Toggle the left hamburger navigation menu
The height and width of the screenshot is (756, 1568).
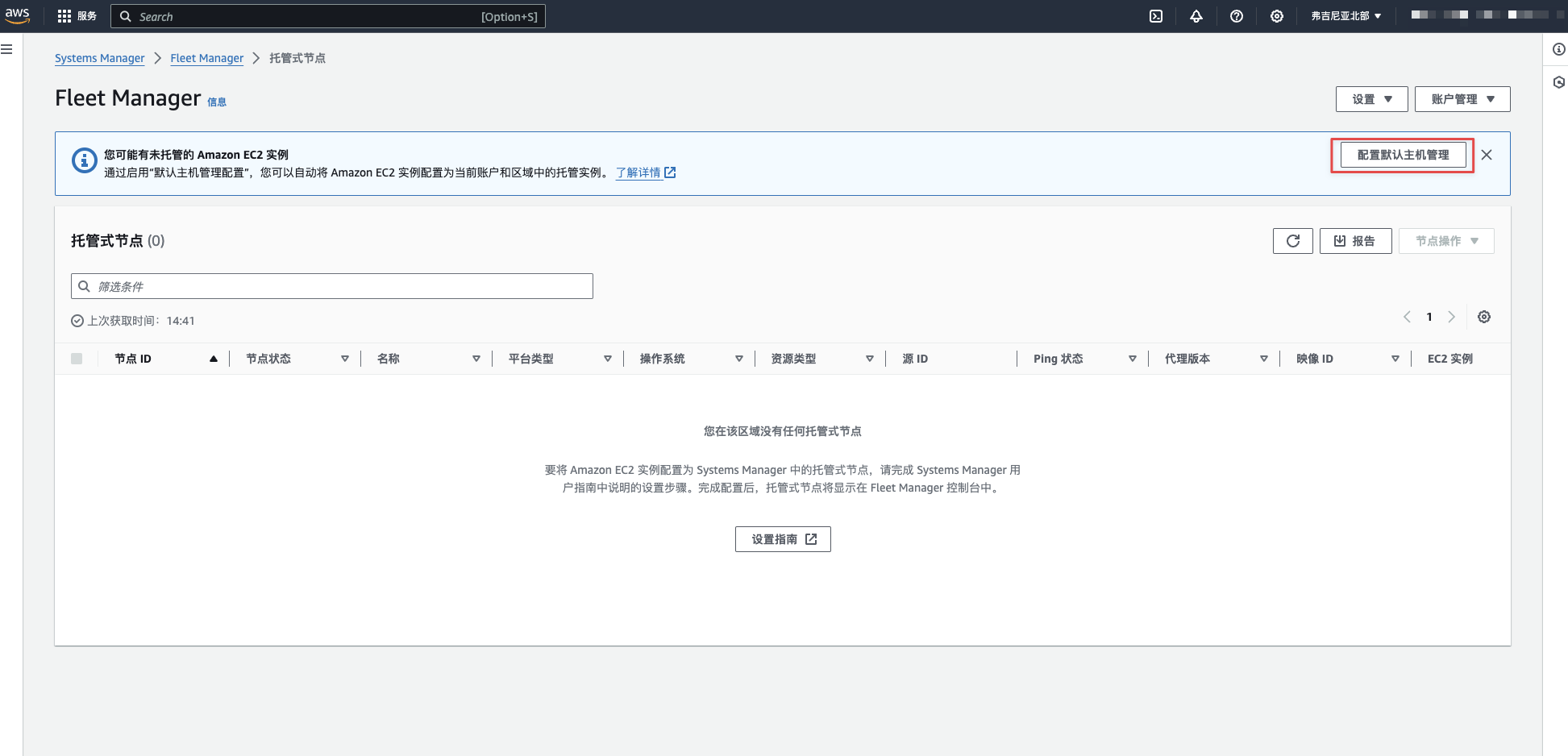[7, 49]
